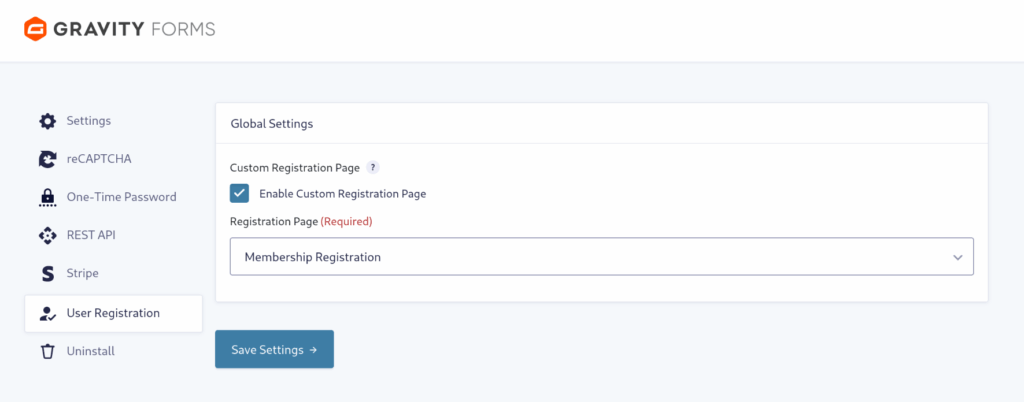Image resolution: width=1024 pixels, height=402 pixels.
Task: Open the Registration Page dropdown
Action: pos(601,257)
